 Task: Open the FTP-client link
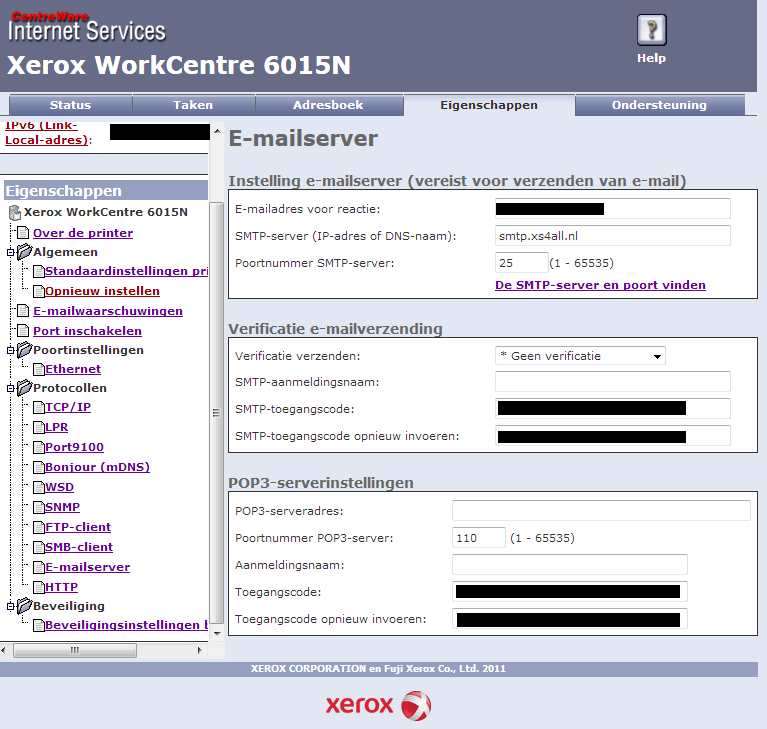tap(78, 527)
